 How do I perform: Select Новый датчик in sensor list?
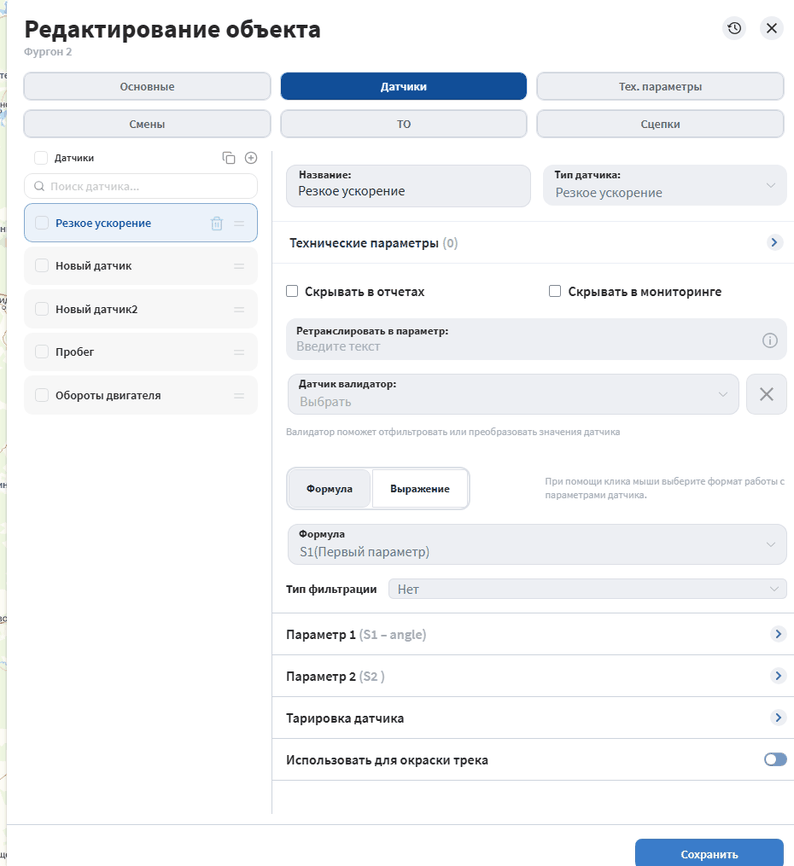pos(141,266)
